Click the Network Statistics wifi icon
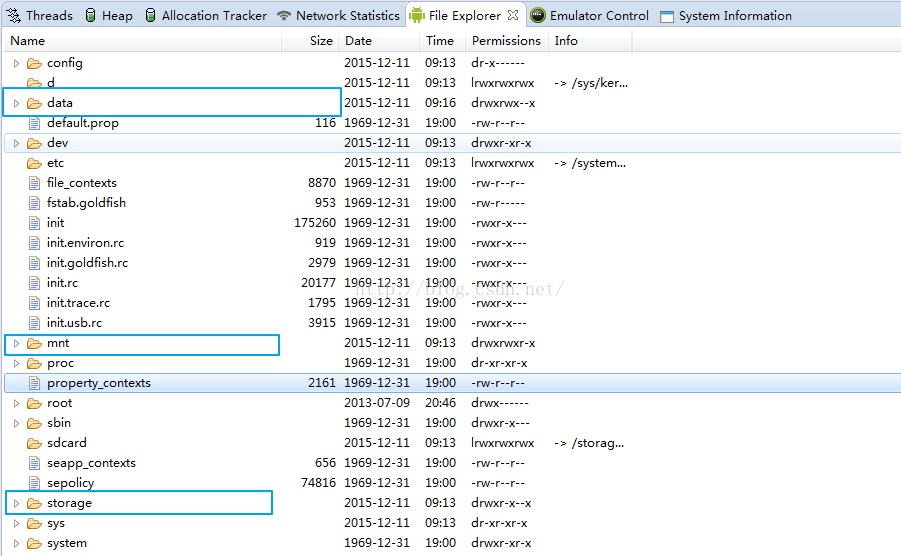Screen dimensions: 901x556 coord(284,15)
